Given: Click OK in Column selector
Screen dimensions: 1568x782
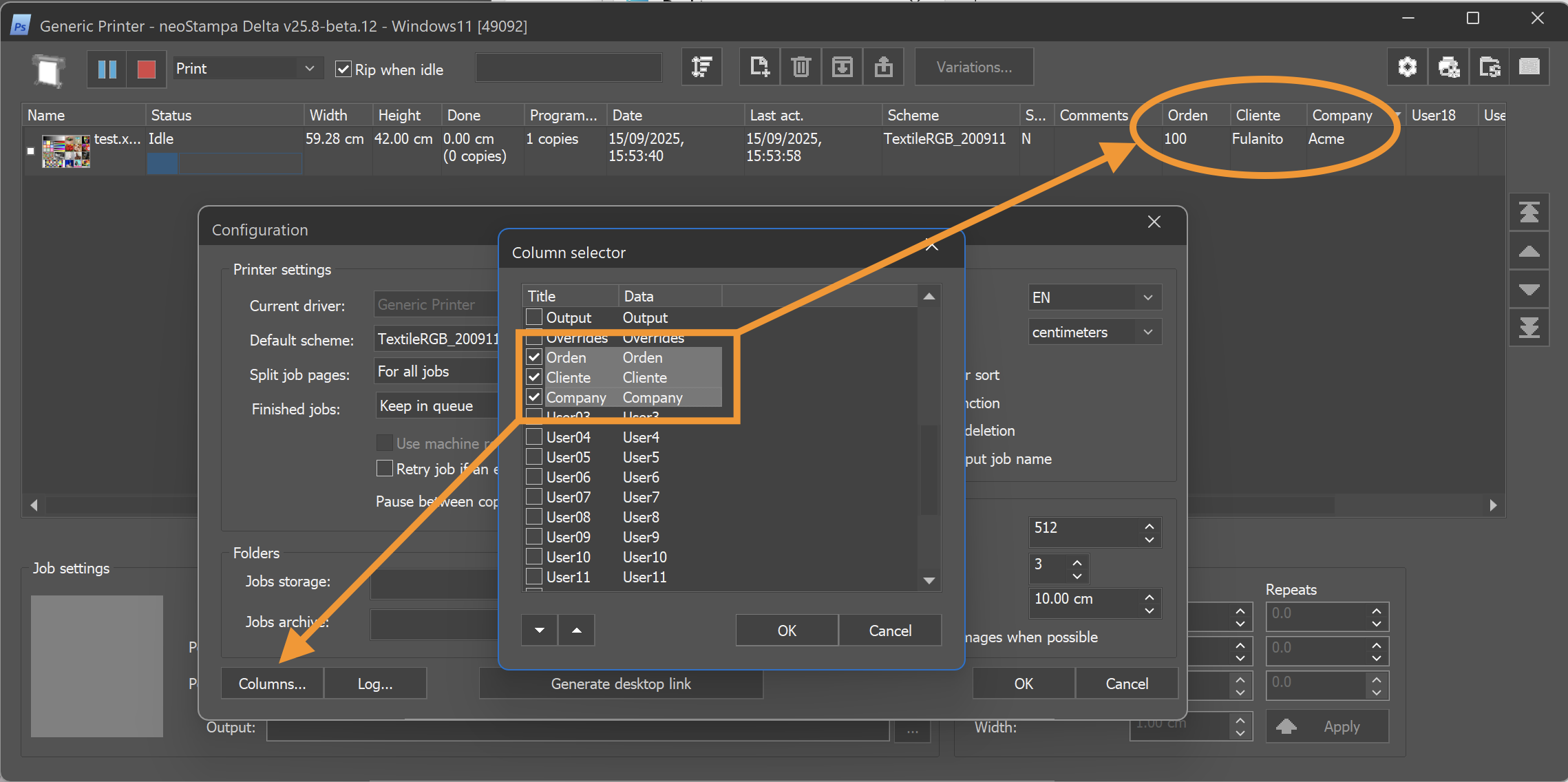Looking at the screenshot, I should [x=786, y=631].
